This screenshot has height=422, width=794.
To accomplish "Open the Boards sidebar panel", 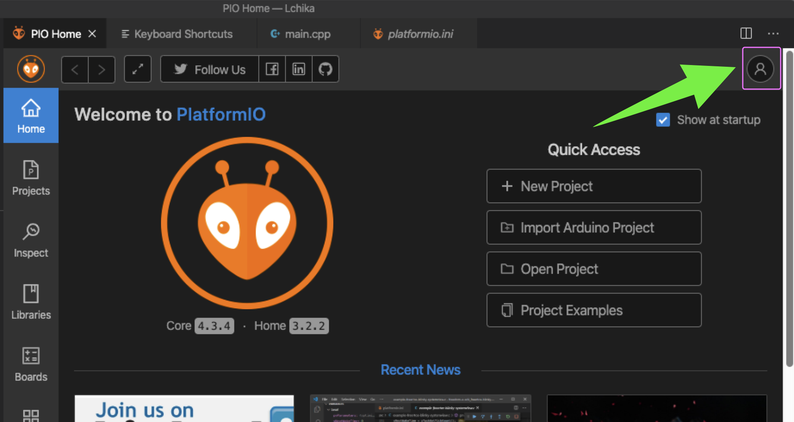I will pos(31,364).
